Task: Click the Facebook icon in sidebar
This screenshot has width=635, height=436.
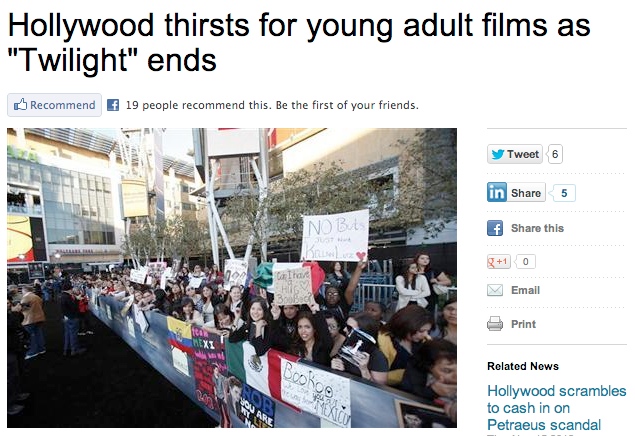Action: [495, 228]
